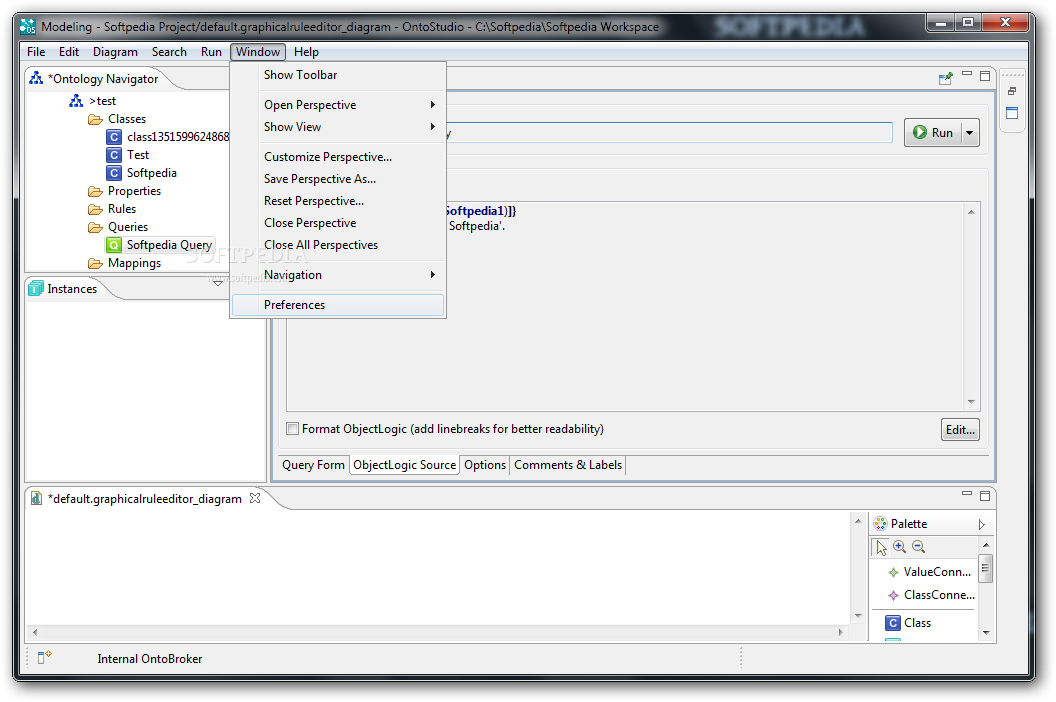Click the diagram horizontal scrollbar
Viewport: 1056px width, 702px height.
pyautogui.click(x=438, y=632)
